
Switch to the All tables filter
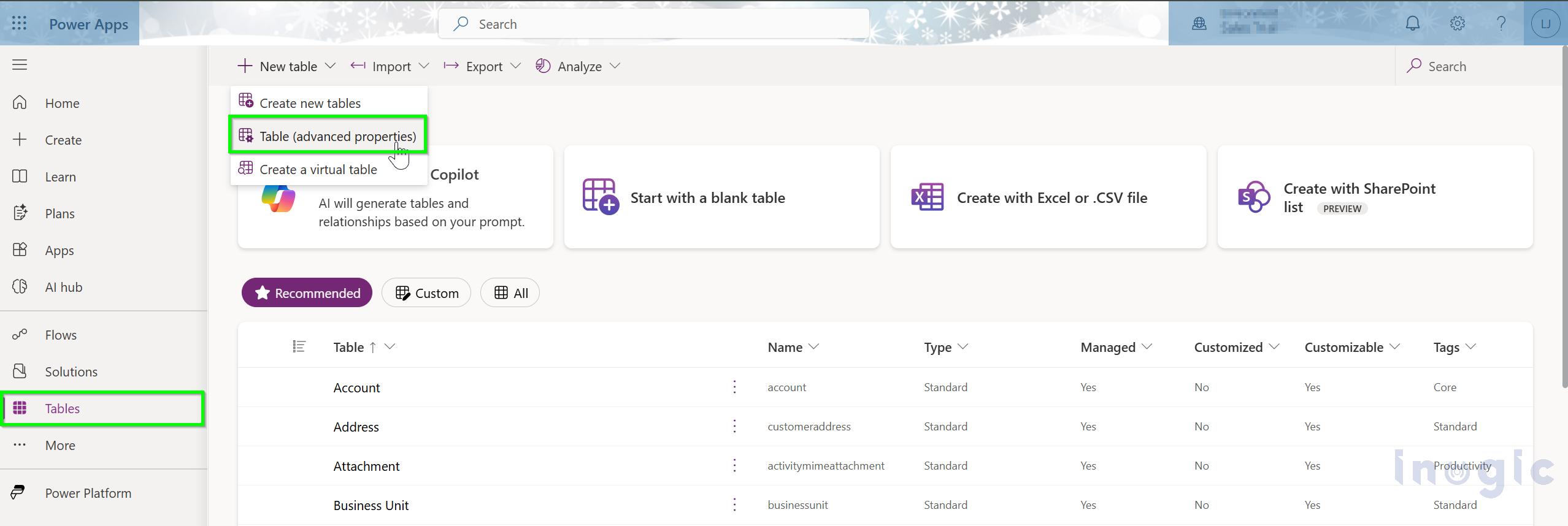tap(510, 292)
